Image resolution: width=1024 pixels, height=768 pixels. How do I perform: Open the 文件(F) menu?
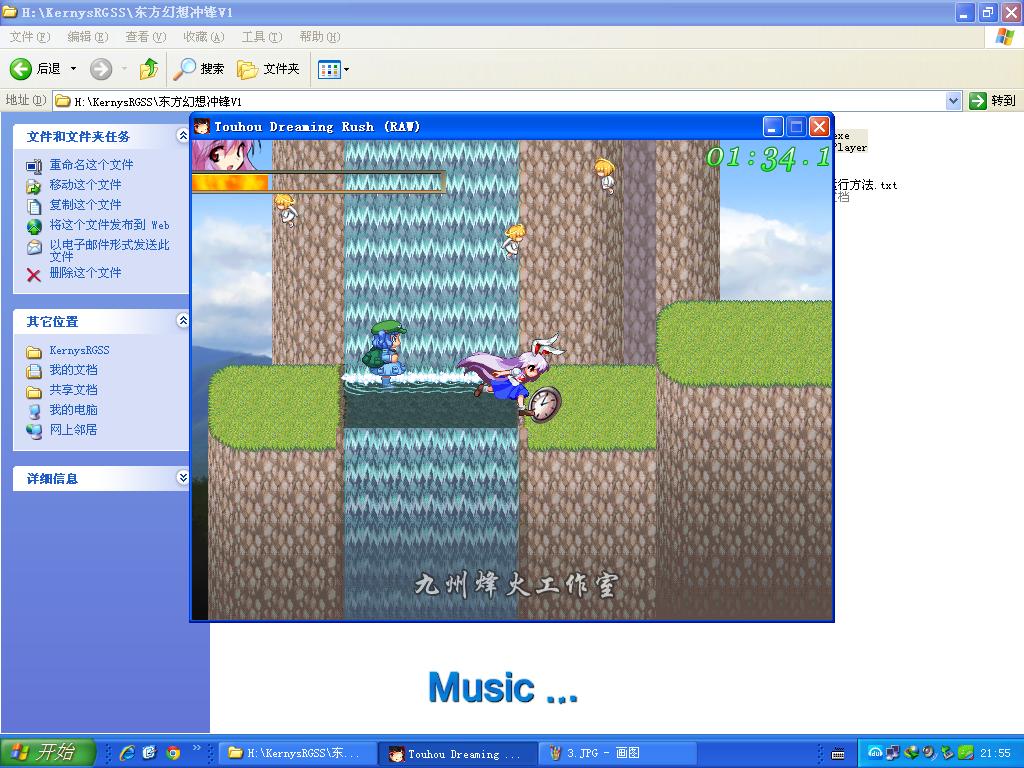click(x=30, y=37)
